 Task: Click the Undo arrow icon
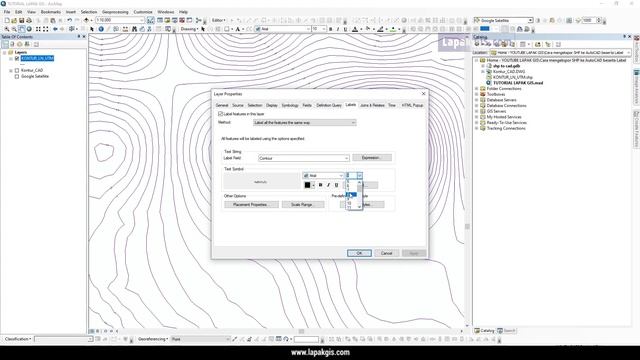click(x=69, y=20)
